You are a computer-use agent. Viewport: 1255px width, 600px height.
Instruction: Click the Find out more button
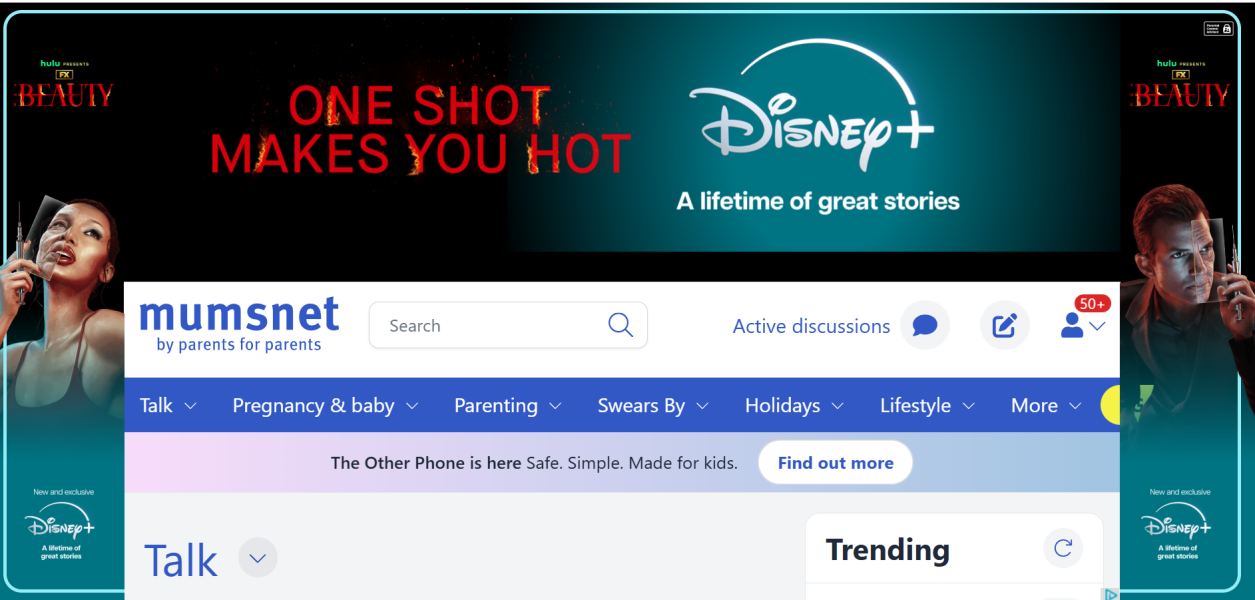pos(835,463)
